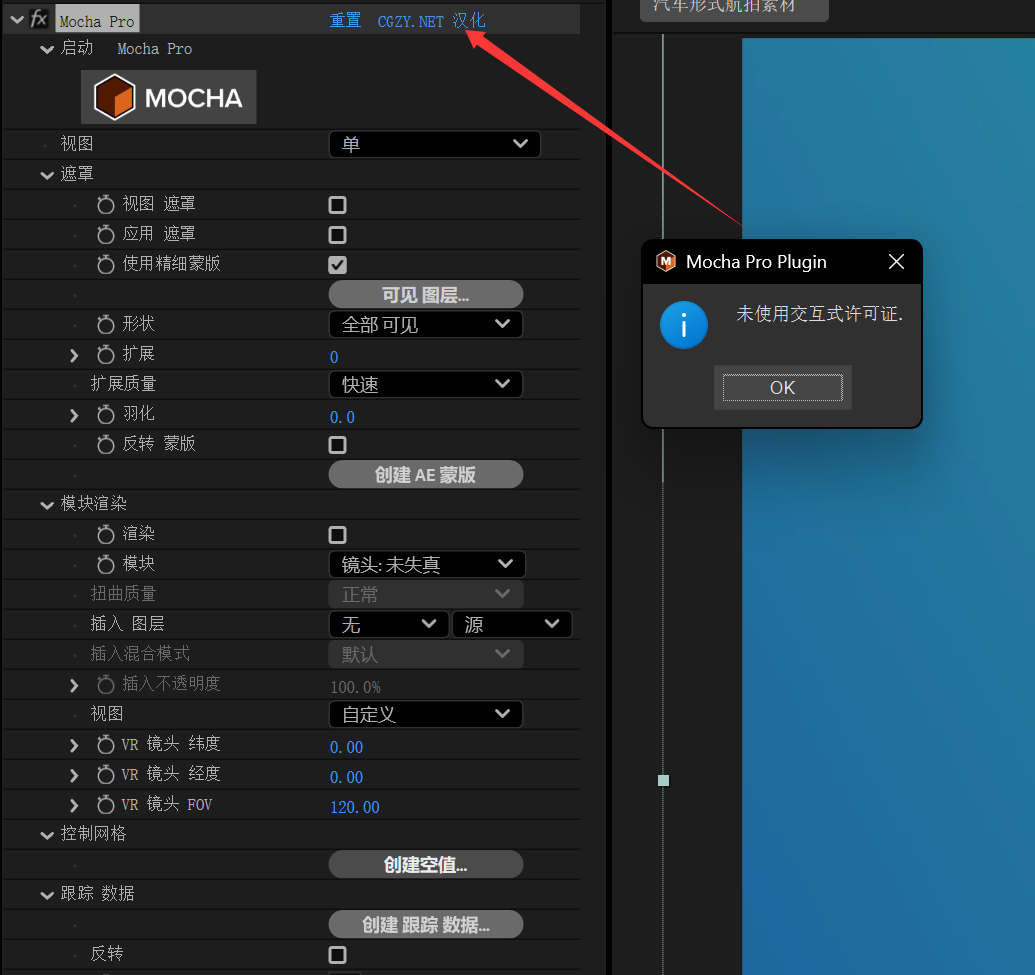The height and width of the screenshot is (975, 1035).
Task: Open the 视图 dropdown showing 单
Action: pyautogui.click(x=434, y=143)
